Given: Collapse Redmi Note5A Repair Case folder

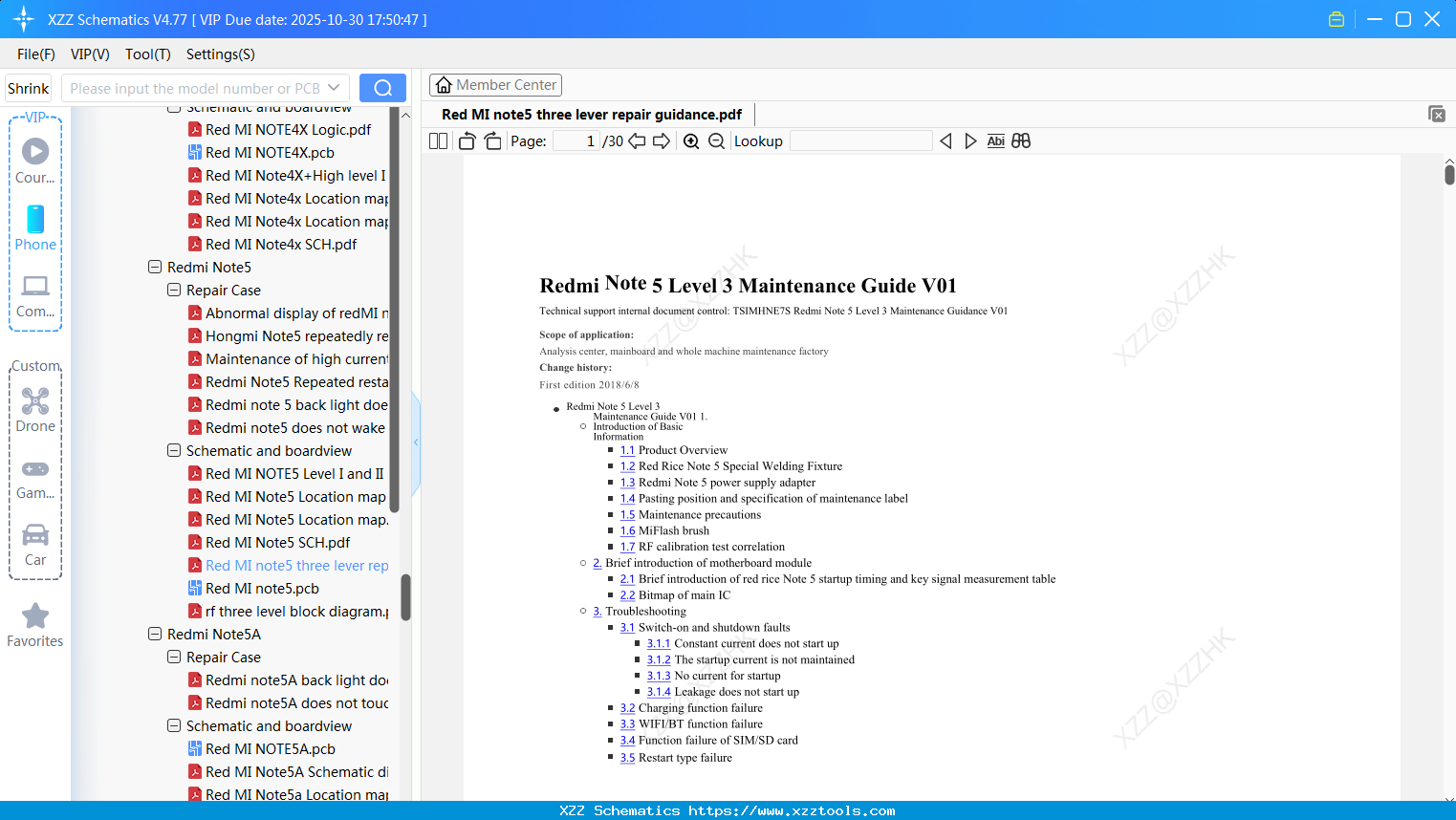Looking at the screenshot, I should tap(174, 658).
